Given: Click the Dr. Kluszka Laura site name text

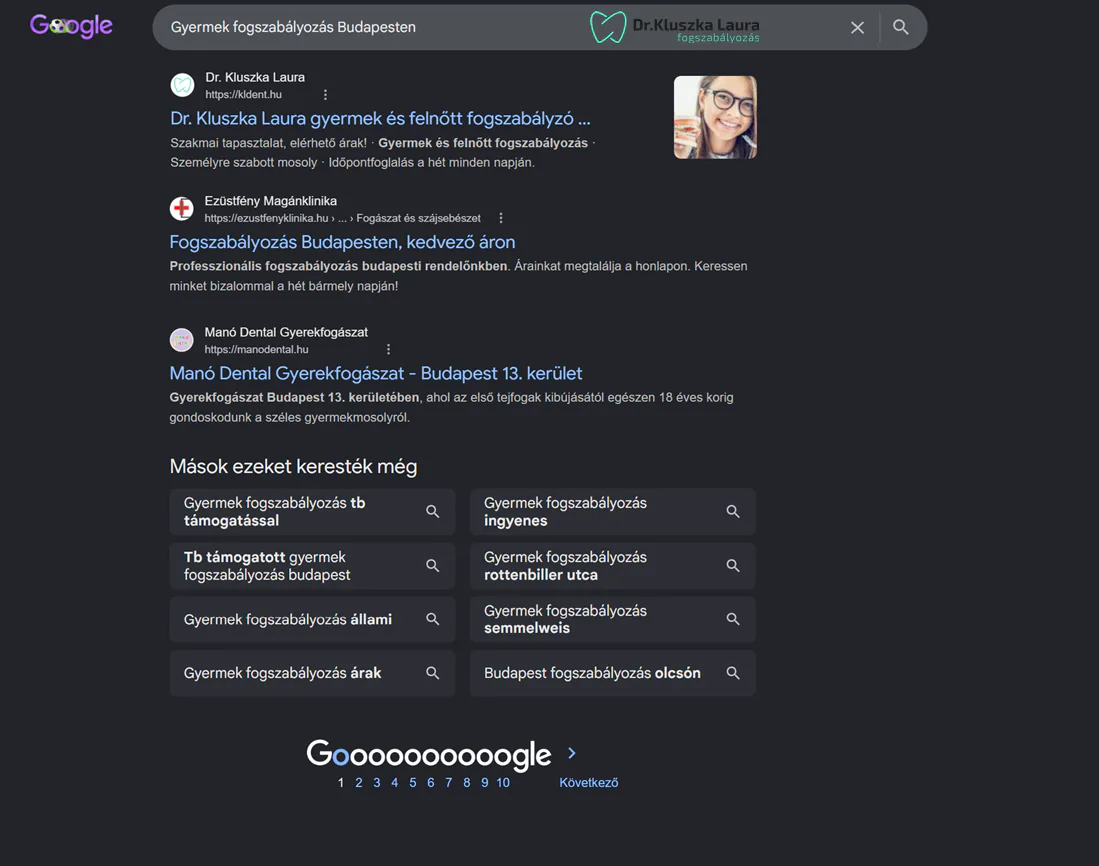Looking at the screenshot, I should tap(255, 77).
